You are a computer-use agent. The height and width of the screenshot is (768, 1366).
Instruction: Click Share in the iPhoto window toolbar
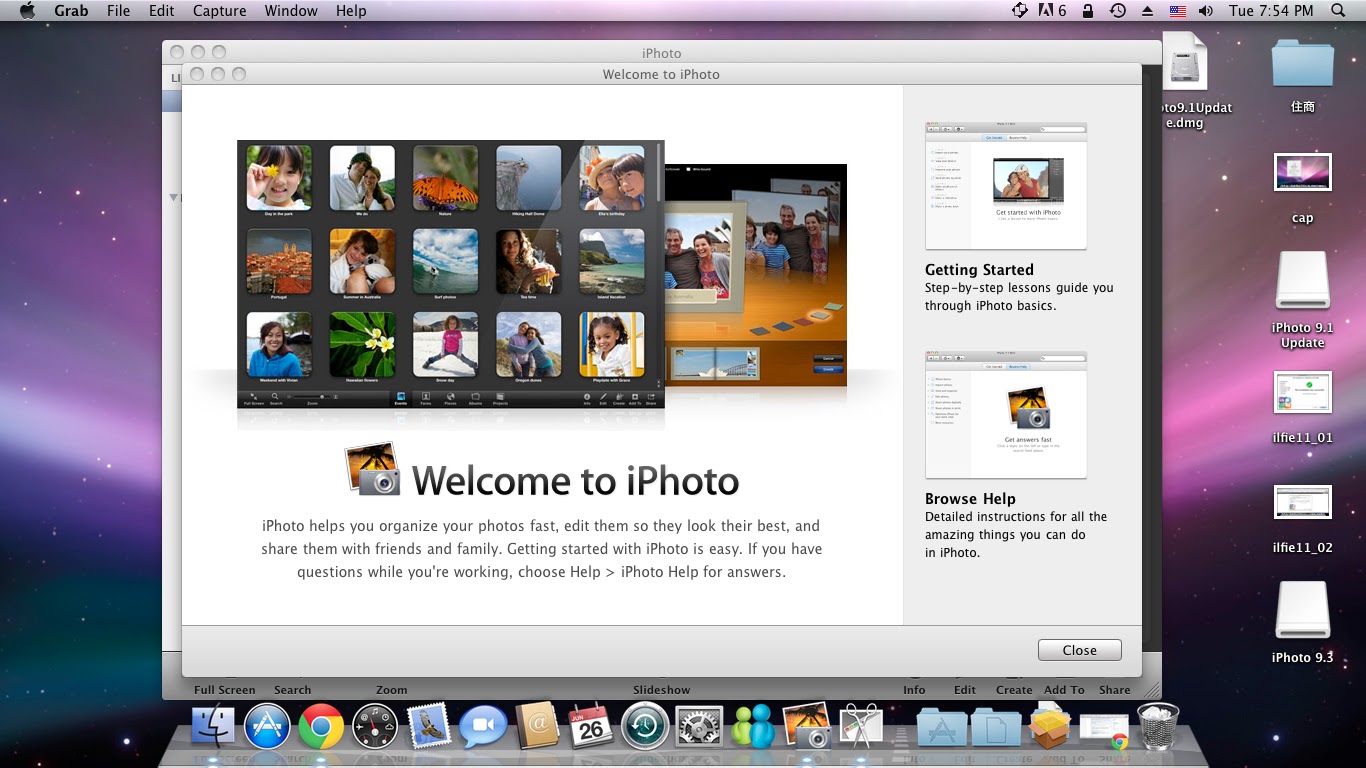point(1114,690)
